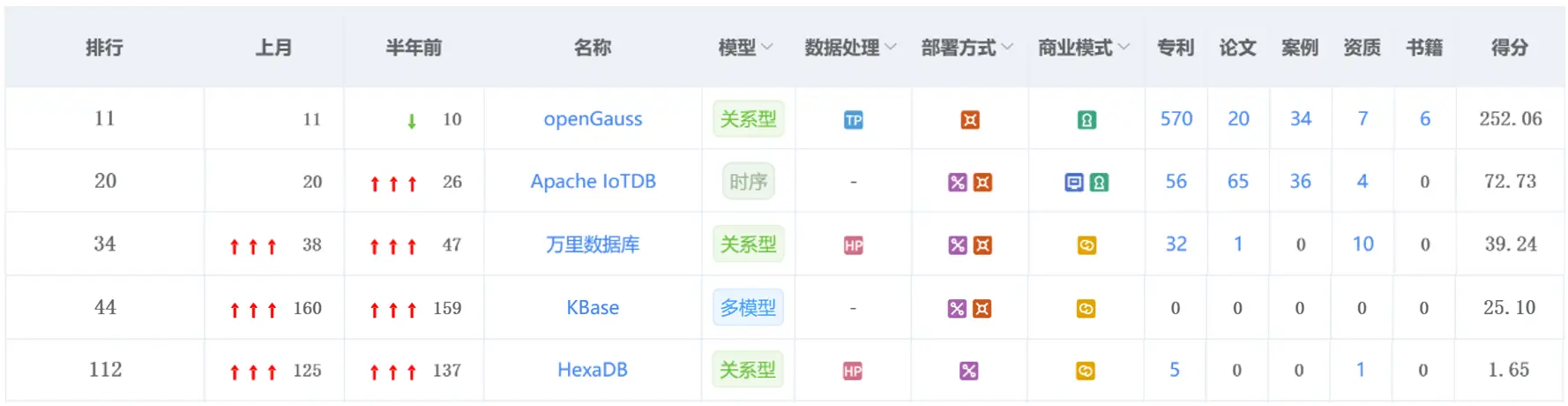Click the 多模型 tag for KBase
The image size is (1568, 406).
coord(748,308)
